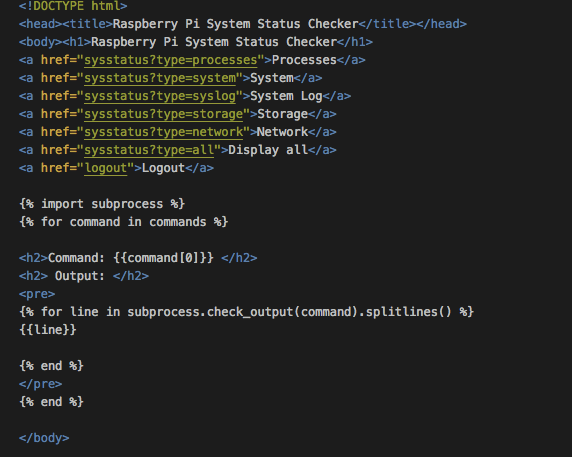Click the last {% end %} statement
This screenshot has width=572, height=457.
point(51,402)
